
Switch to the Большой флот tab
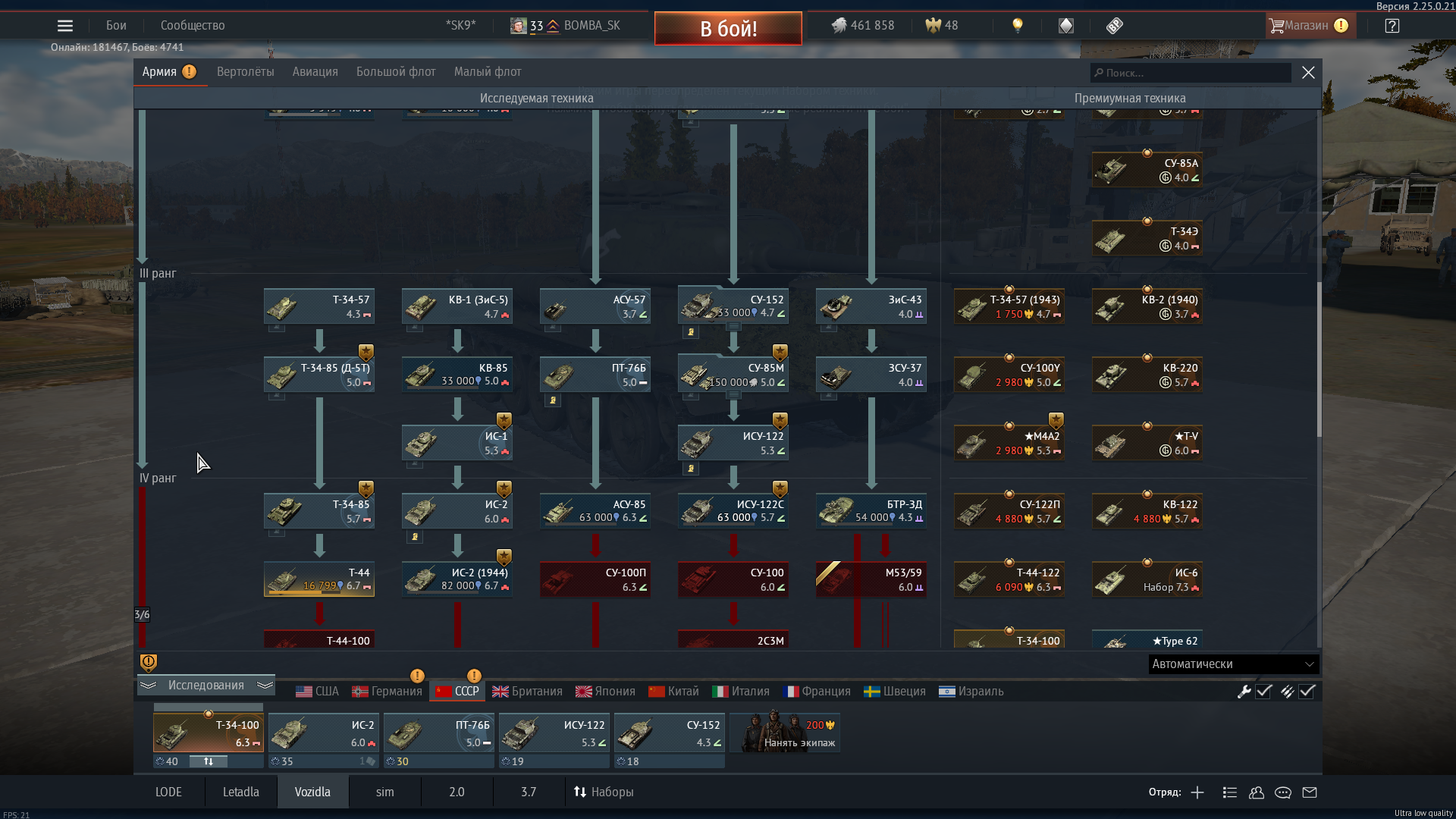pyautogui.click(x=396, y=72)
